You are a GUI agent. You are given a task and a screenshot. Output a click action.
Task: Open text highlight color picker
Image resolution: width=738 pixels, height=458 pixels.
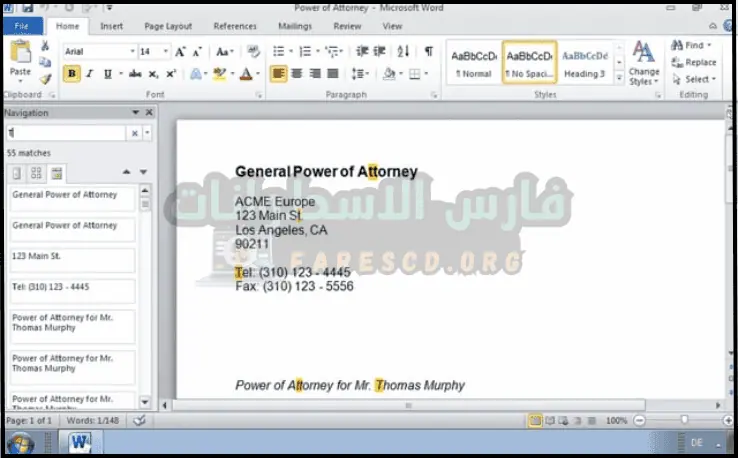coord(219,74)
